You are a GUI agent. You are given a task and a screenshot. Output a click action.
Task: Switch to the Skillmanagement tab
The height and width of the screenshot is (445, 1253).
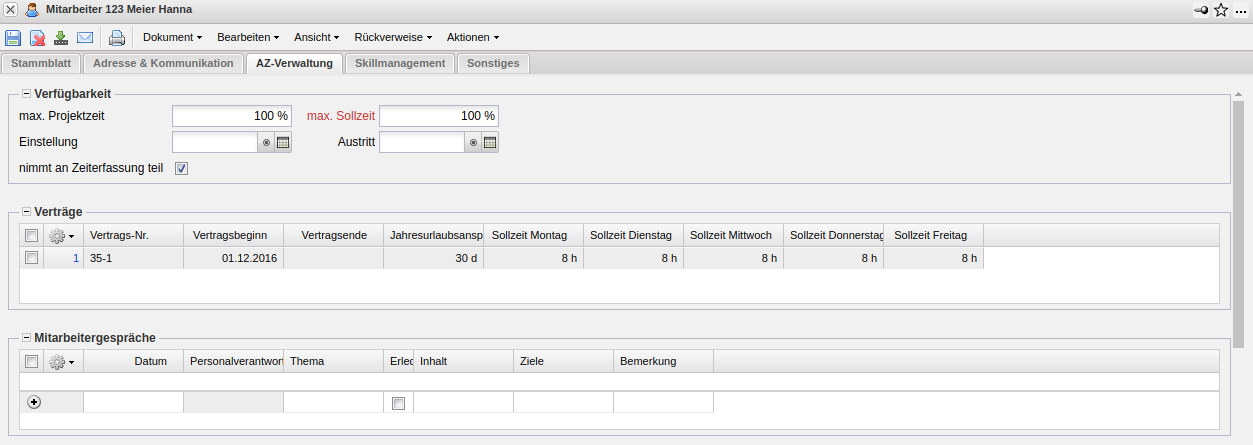(x=399, y=63)
